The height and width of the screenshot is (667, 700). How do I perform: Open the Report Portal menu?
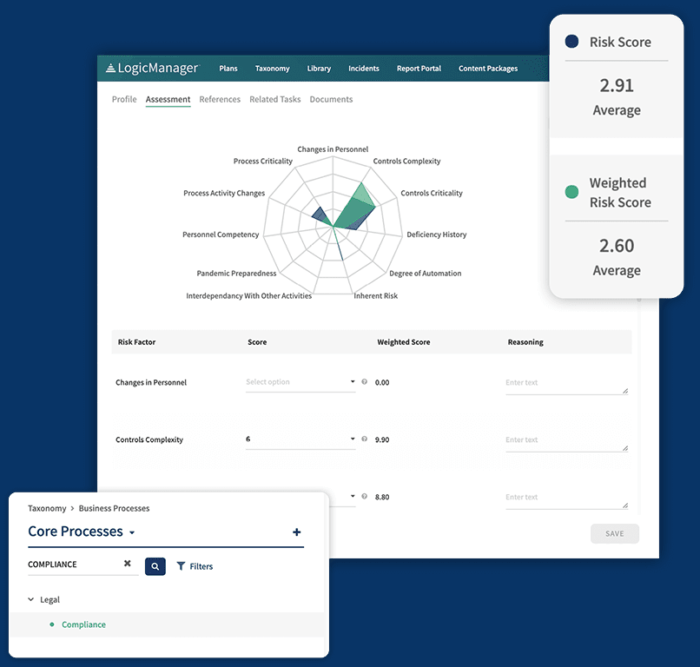click(419, 68)
